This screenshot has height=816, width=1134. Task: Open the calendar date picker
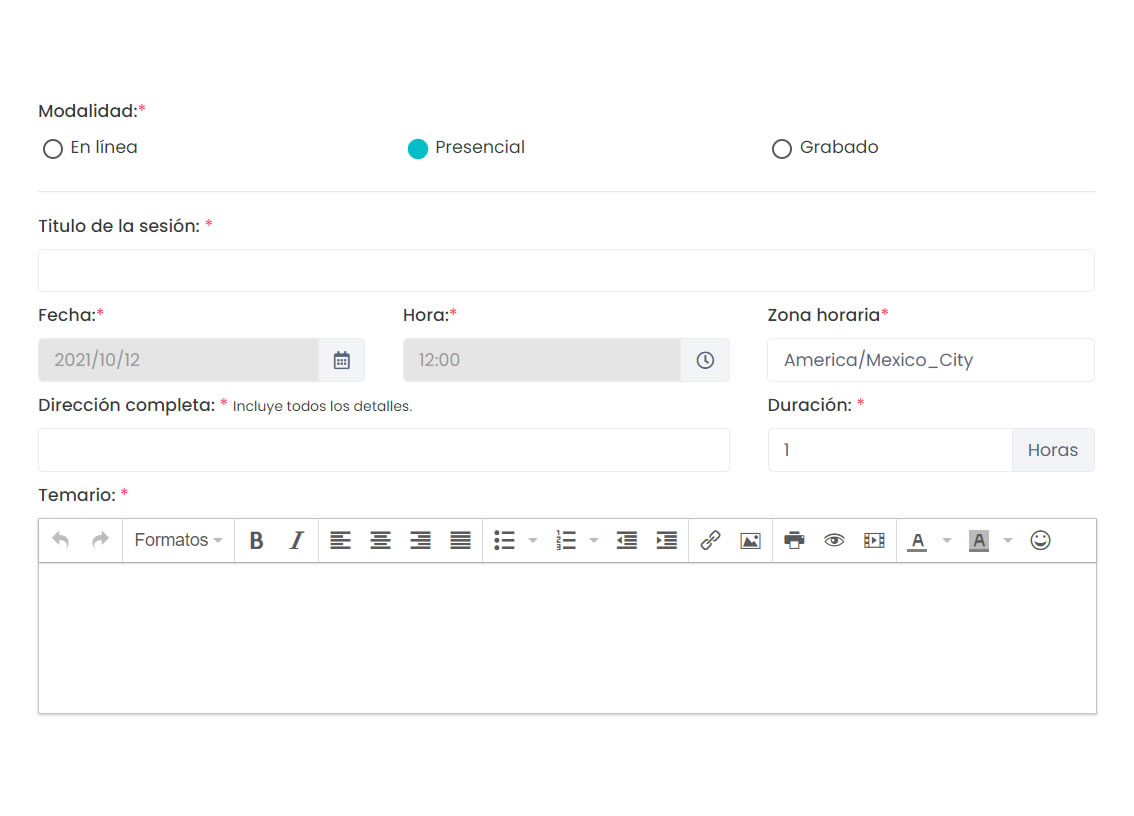point(341,360)
